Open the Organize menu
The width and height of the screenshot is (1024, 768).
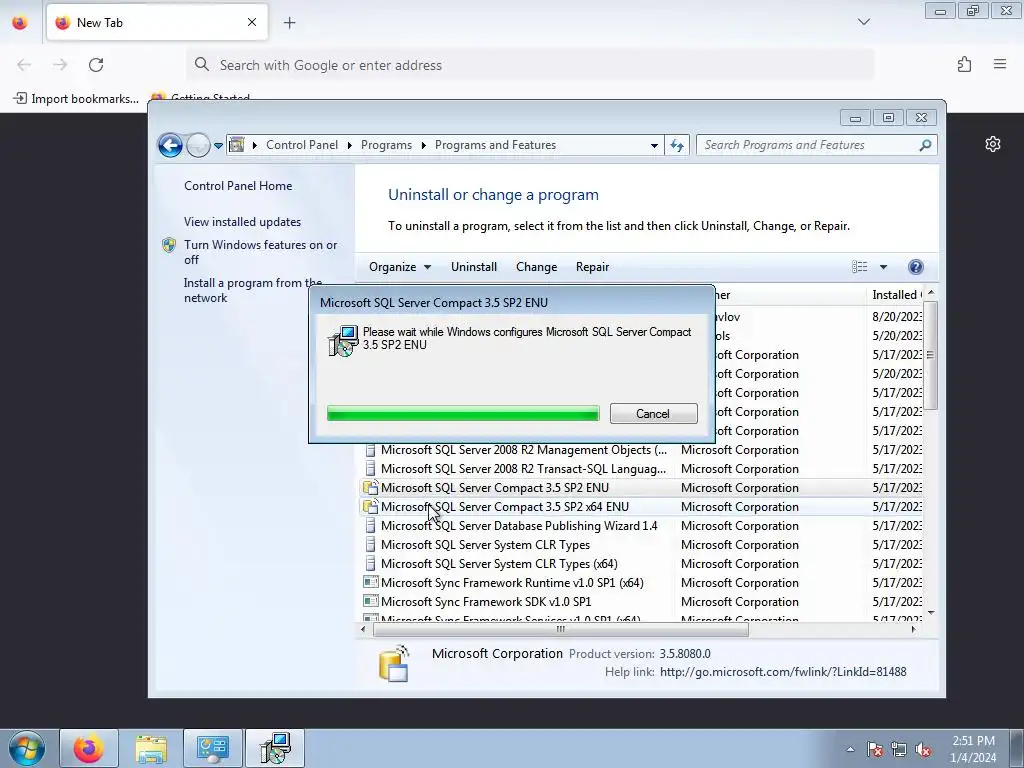click(x=400, y=266)
